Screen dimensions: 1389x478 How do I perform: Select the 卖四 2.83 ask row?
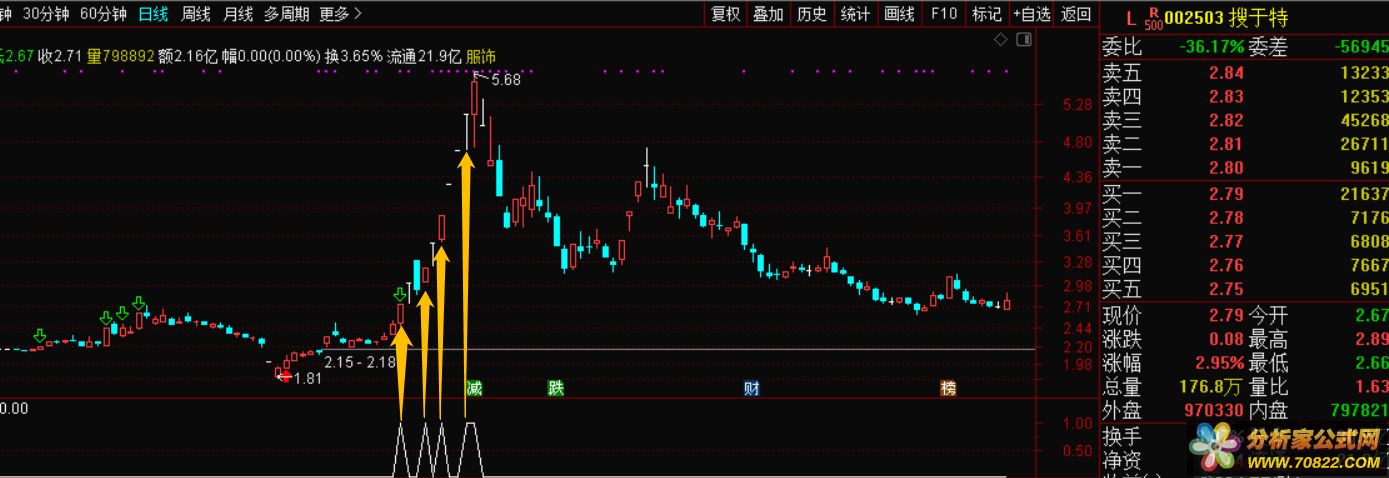(x=1245, y=97)
